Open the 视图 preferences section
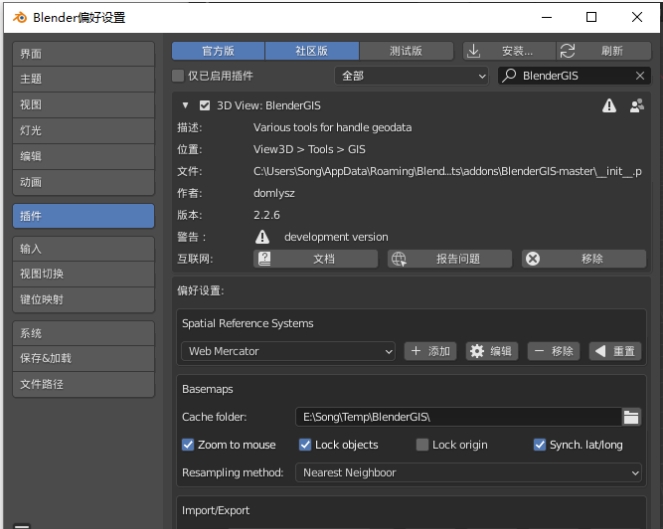Image resolution: width=663 pixels, height=529 pixels. [x=84, y=105]
